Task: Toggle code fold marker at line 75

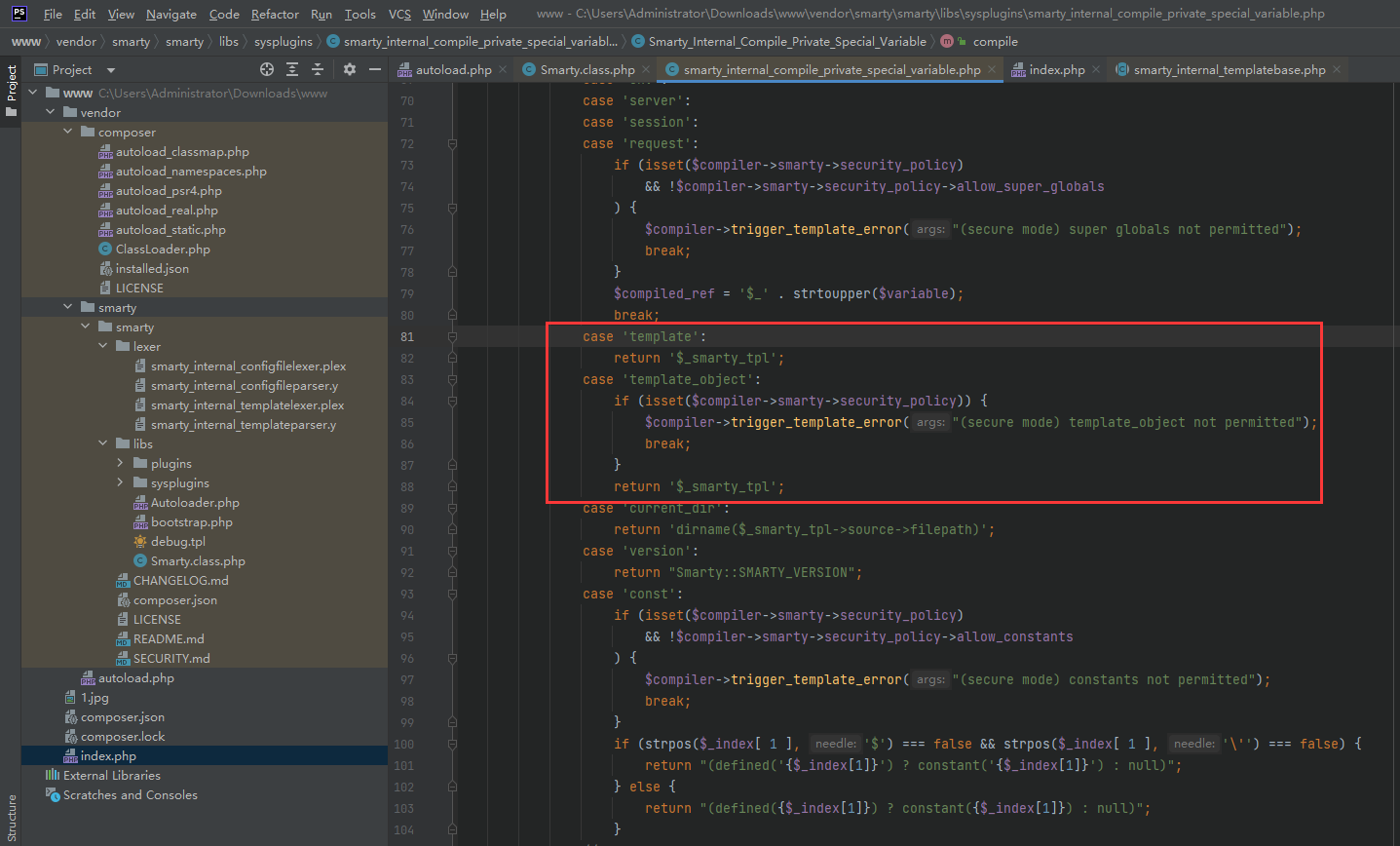Action: (452, 208)
